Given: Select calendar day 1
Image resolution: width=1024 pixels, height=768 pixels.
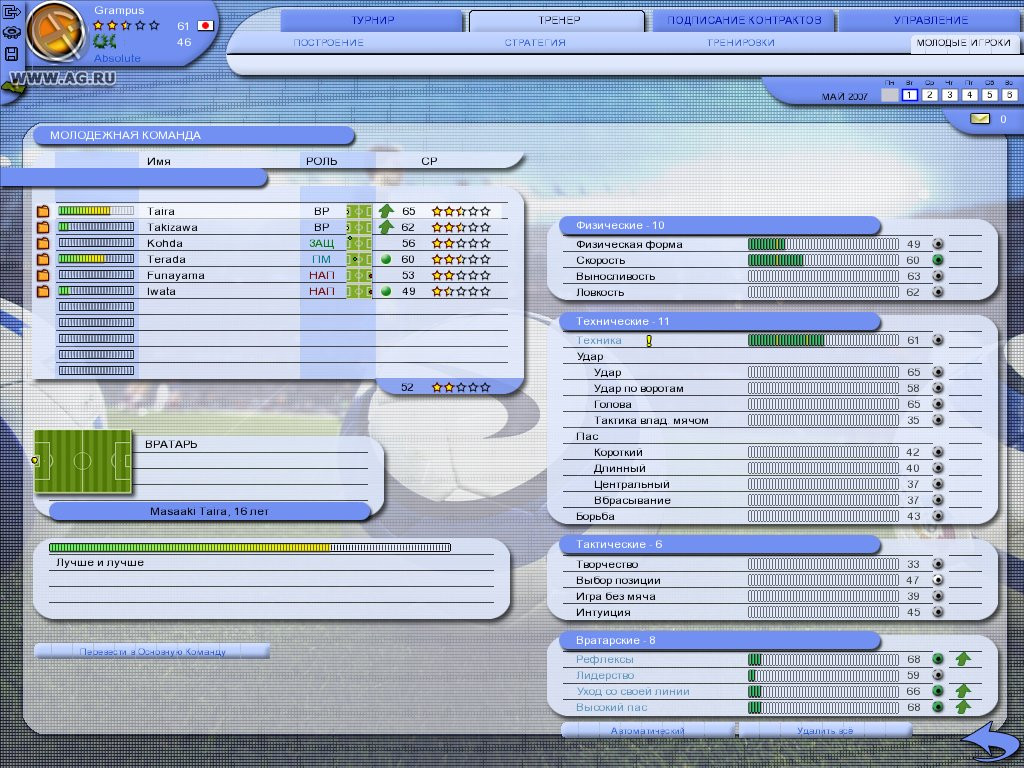Looking at the screenshot, I should 910,95.
